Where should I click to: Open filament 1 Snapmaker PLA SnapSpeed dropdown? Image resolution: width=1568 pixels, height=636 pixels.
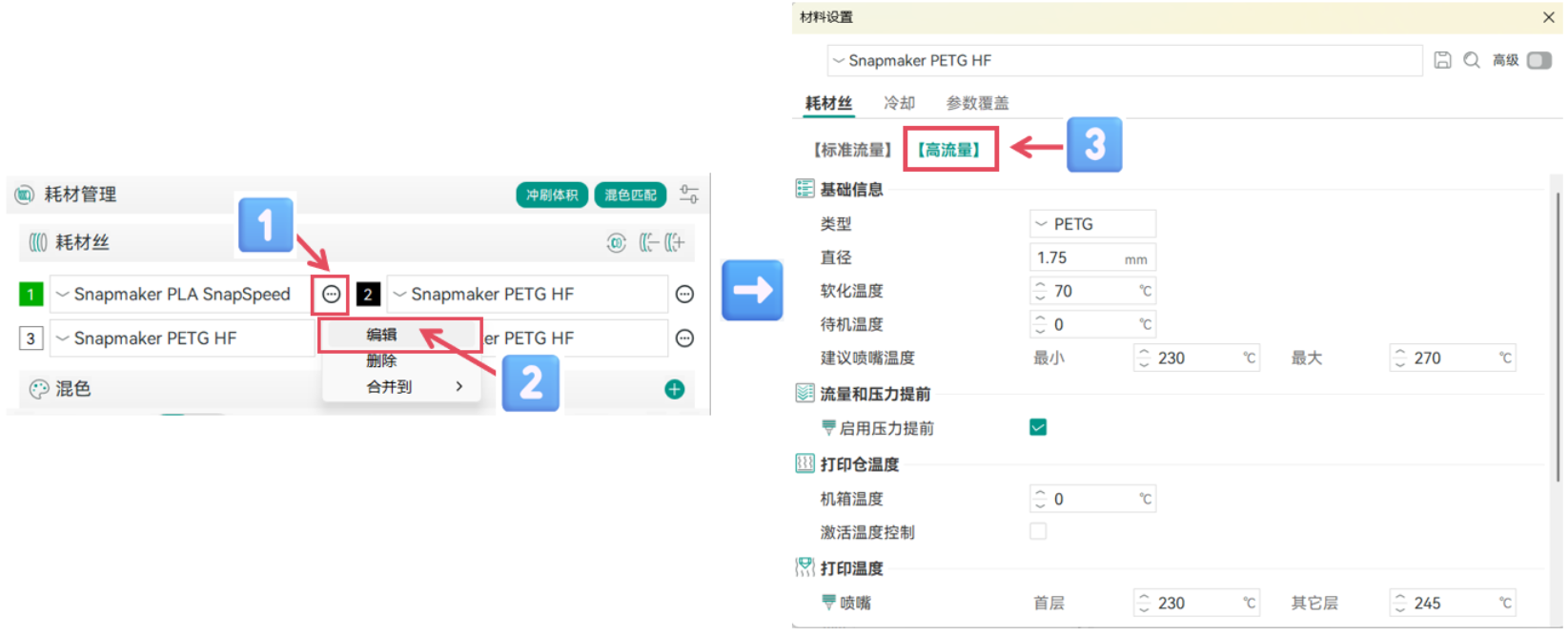click(182, 295)
